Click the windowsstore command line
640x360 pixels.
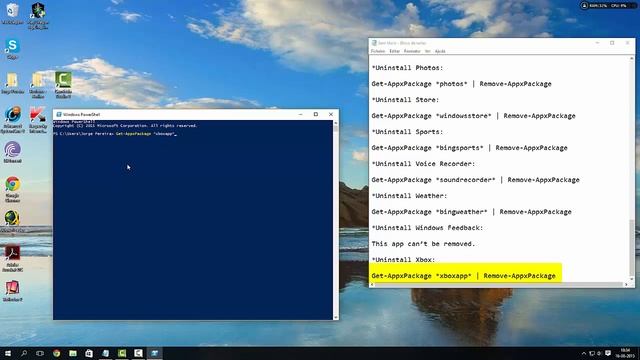pos(473,116)
